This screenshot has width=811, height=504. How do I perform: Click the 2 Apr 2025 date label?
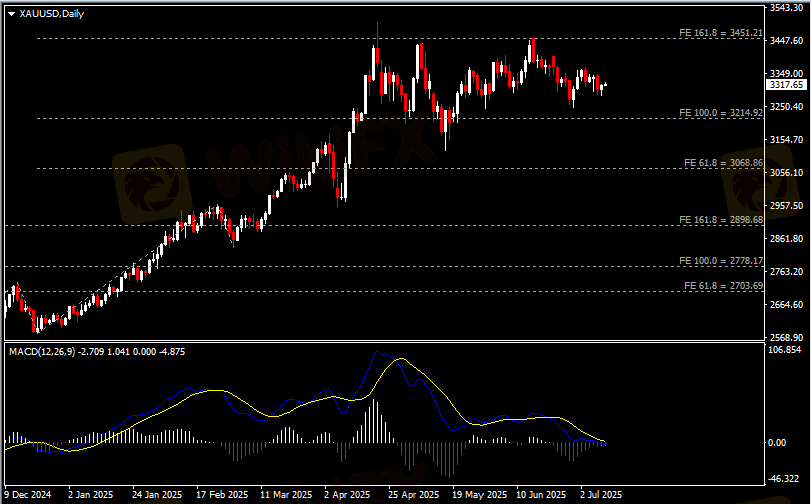347,495
